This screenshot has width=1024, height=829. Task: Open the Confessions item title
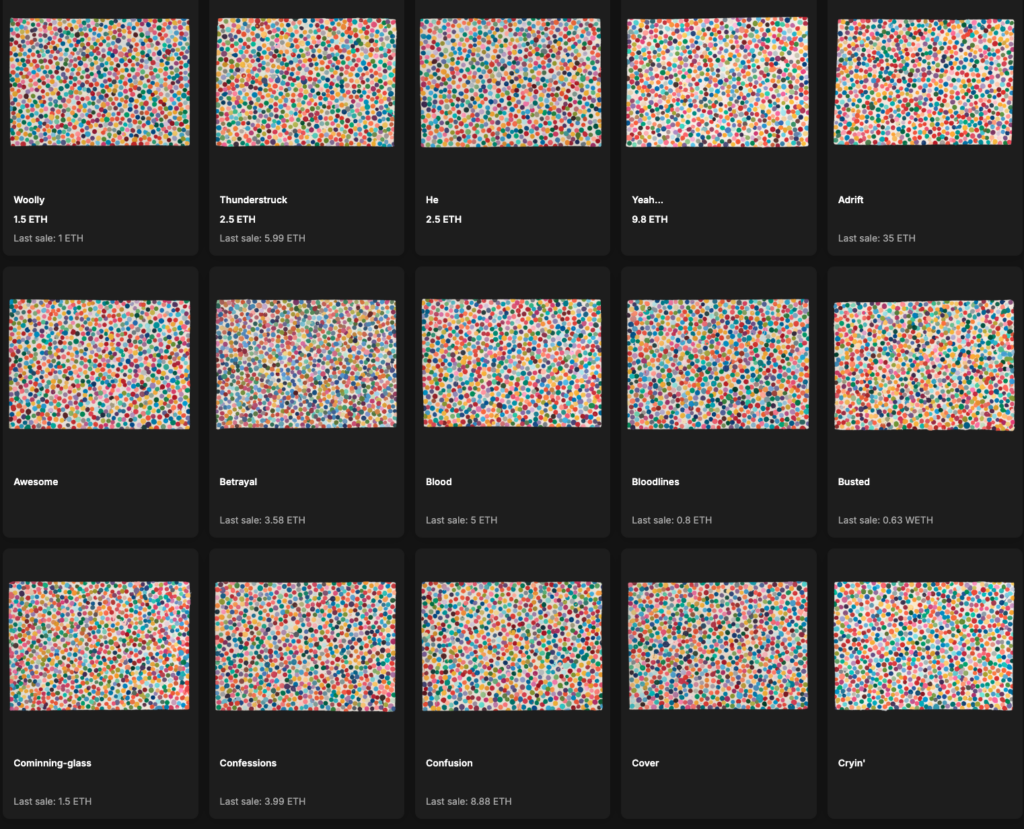(x=248, y=763)
